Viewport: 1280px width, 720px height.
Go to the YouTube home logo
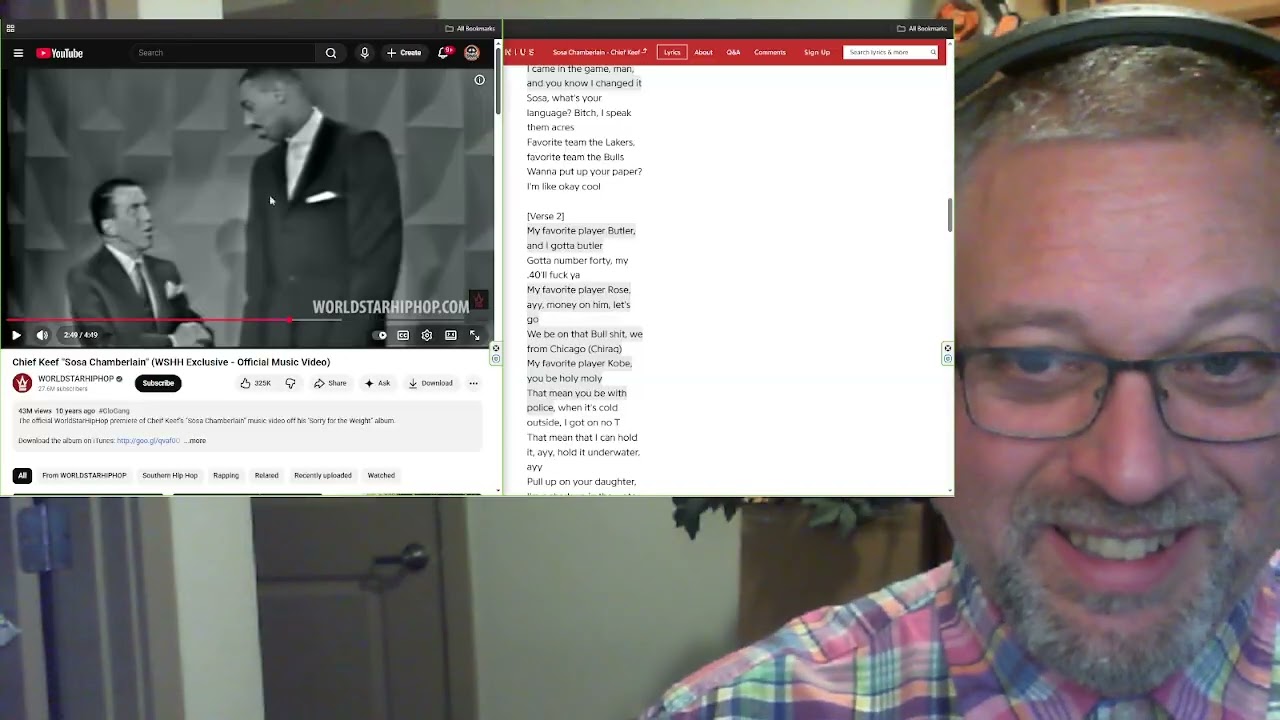point(60,53)
